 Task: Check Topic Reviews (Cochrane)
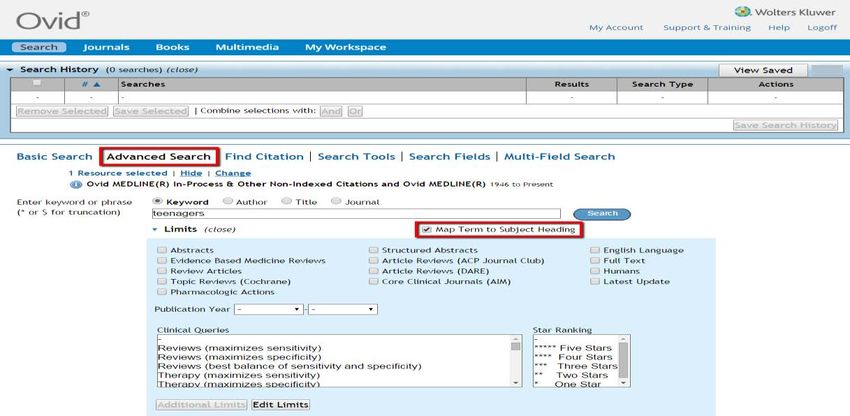(x=162, y=281)
